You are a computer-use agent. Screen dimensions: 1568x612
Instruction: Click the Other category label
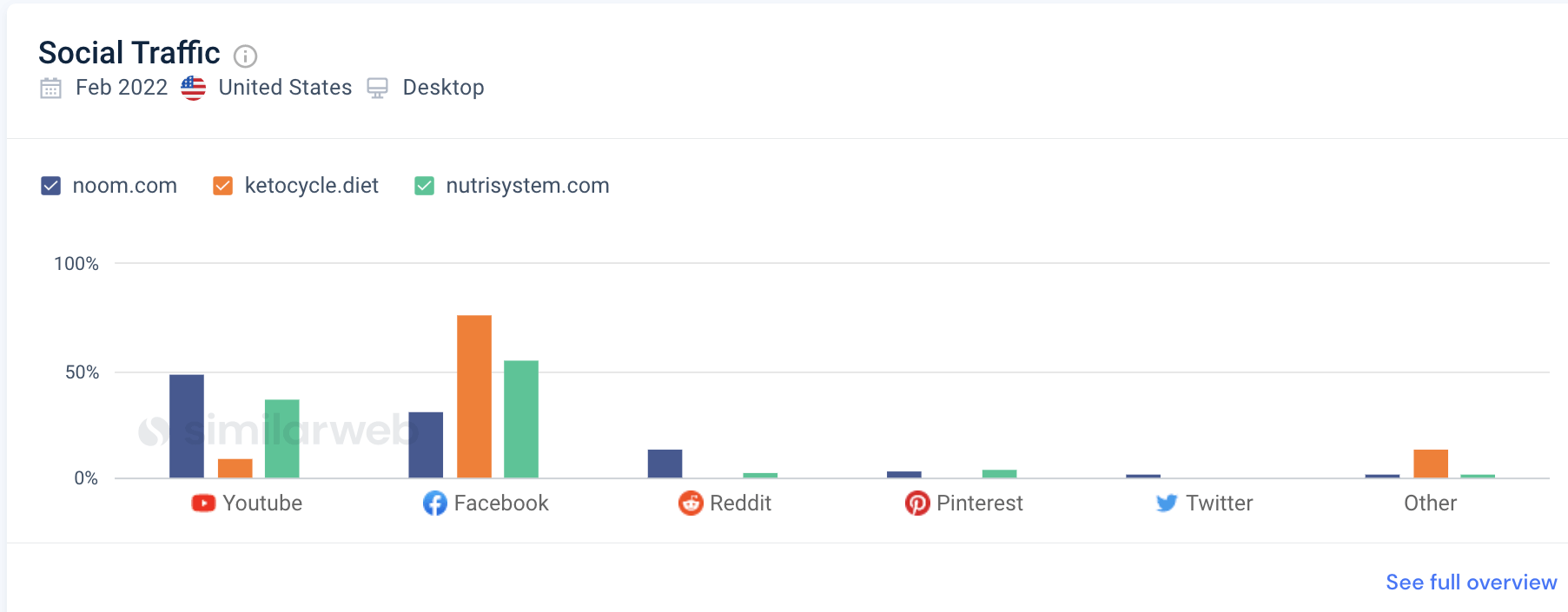point(1430,503)
